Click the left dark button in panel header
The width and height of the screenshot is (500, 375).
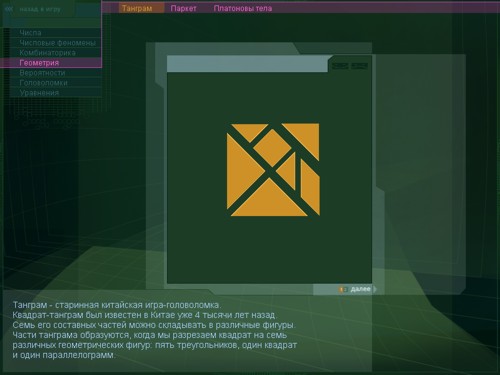[340, 66]
